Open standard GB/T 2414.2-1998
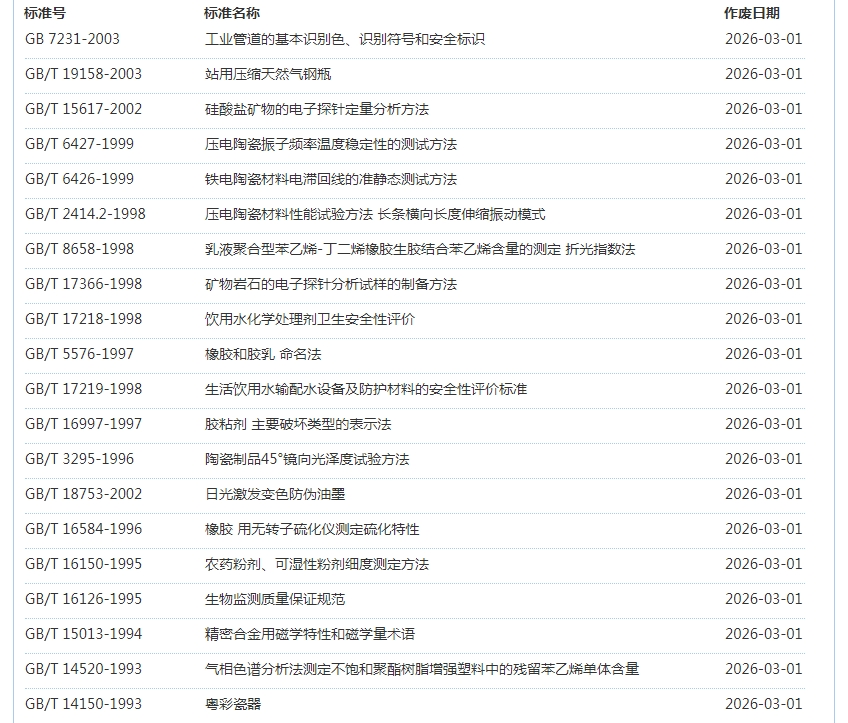848x723 pixels. (x=85, y=214)
